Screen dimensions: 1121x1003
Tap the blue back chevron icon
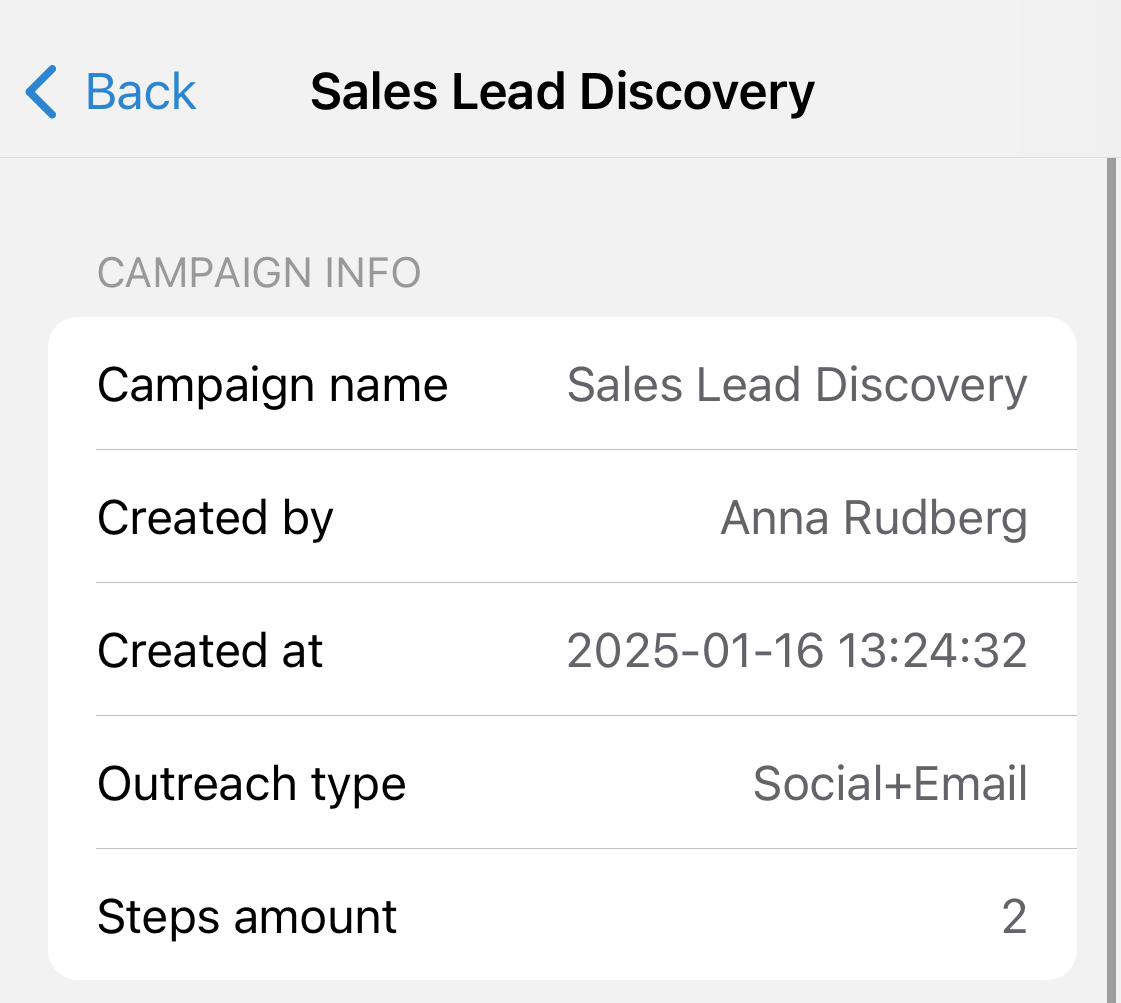[x=41, y=92]
